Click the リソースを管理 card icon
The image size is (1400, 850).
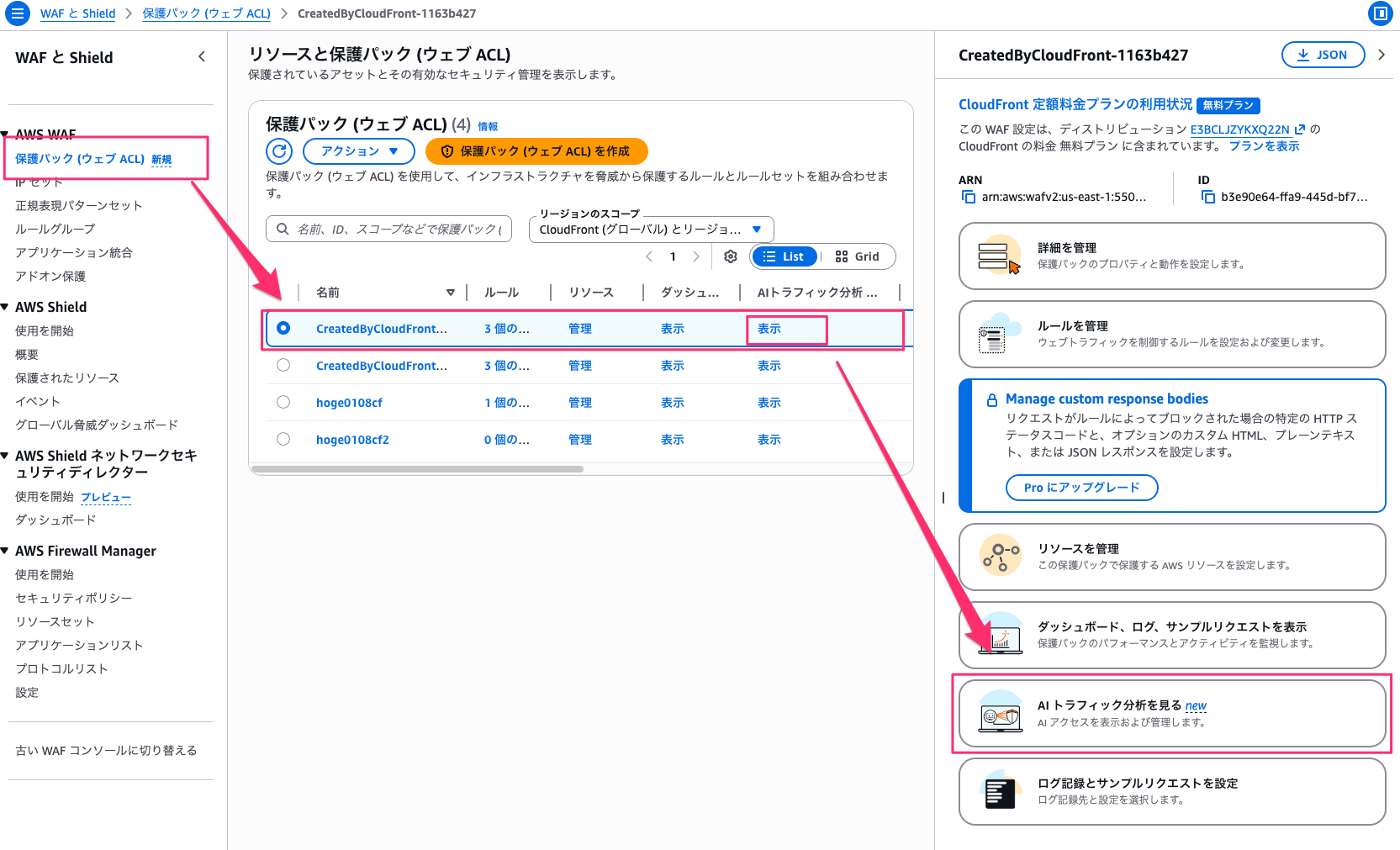coord(1001,557)
